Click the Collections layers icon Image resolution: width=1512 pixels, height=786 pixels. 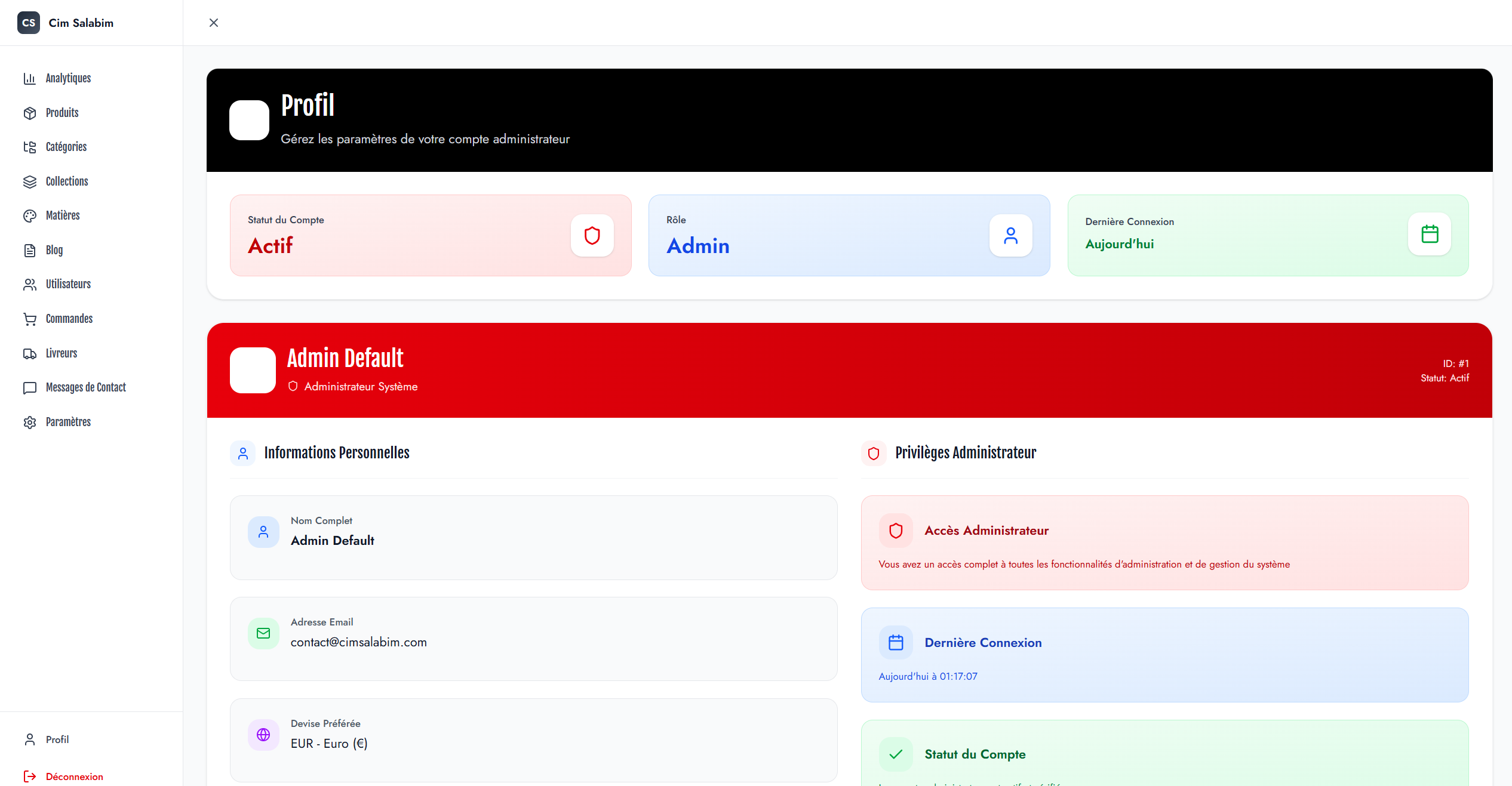click(x=30, y=182)
